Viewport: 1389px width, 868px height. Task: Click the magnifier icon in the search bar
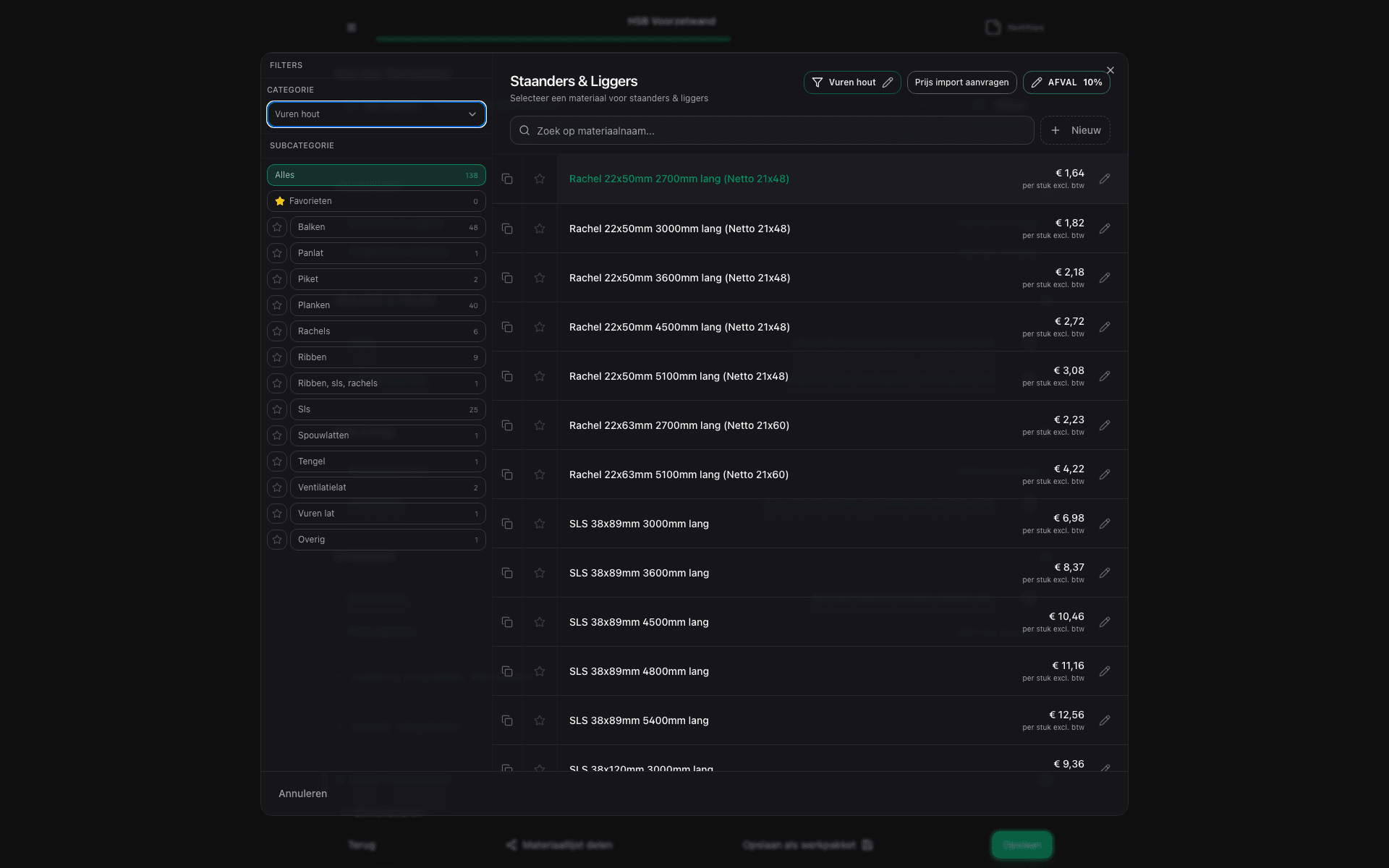click(524, 130)
